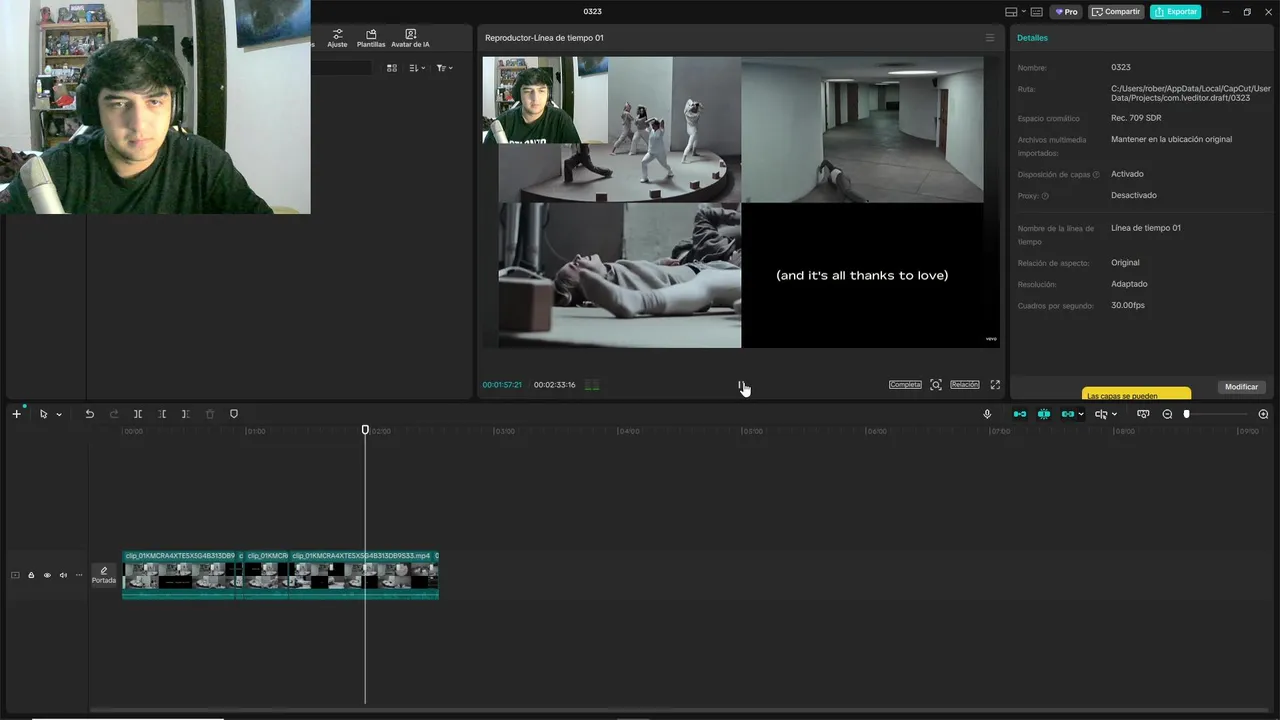This screenshot has height=720, width=1280.
Task: Collapse the main track header icon
Action: point(15,575)
